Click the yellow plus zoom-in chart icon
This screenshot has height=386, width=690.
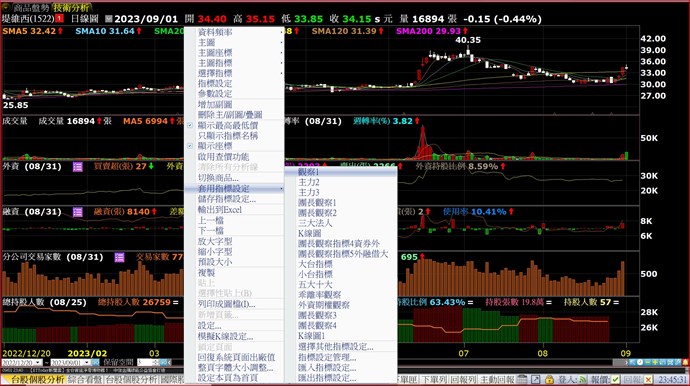655,362
